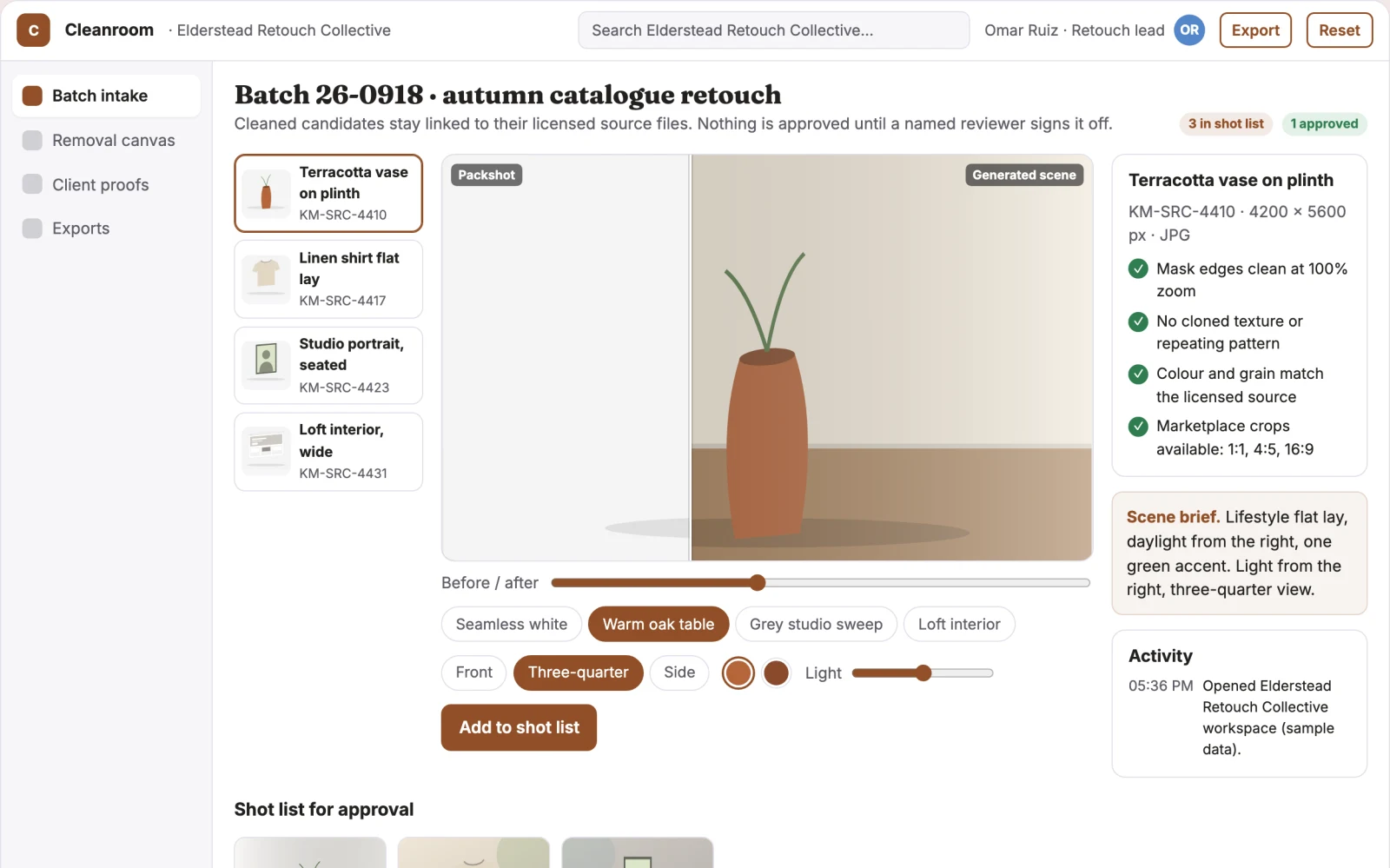Viewport: 1390px width, 868px height.
Task: Click the Reset button
Action: (1339, 30)
